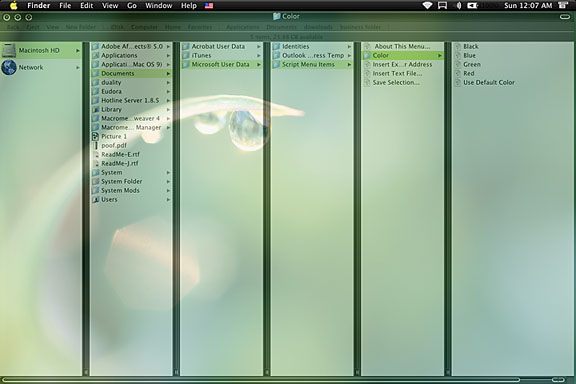The image size is (576, 384).
Task: Click the ReadMe-J.rtf document icon
Action: [x=96, y=164]
